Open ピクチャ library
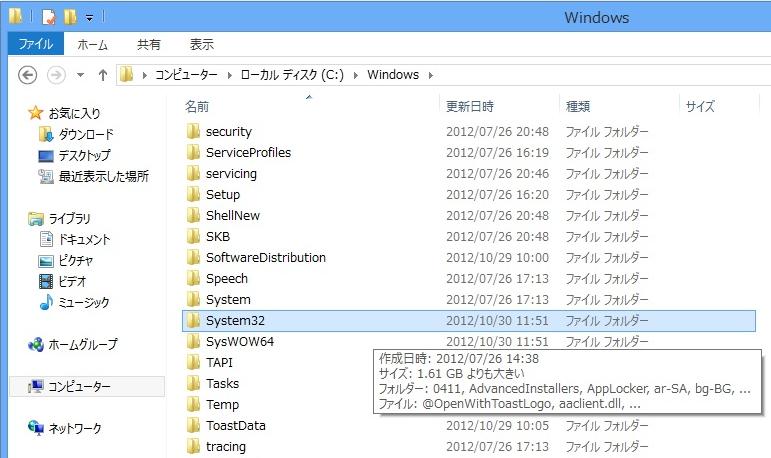 75,260
